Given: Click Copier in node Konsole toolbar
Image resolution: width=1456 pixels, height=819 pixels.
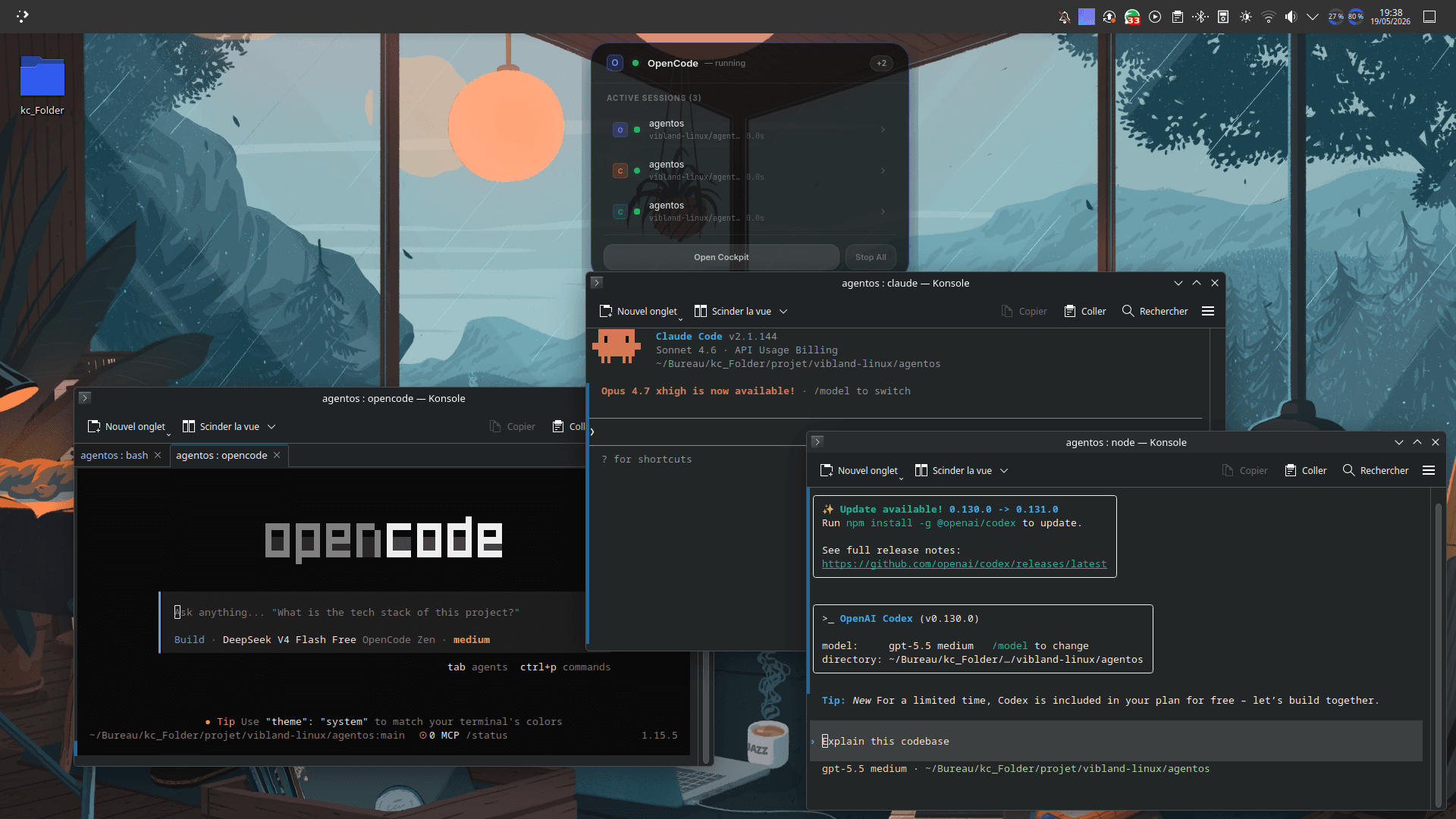Looking at the screenshot, I should tap(1244, 471).
